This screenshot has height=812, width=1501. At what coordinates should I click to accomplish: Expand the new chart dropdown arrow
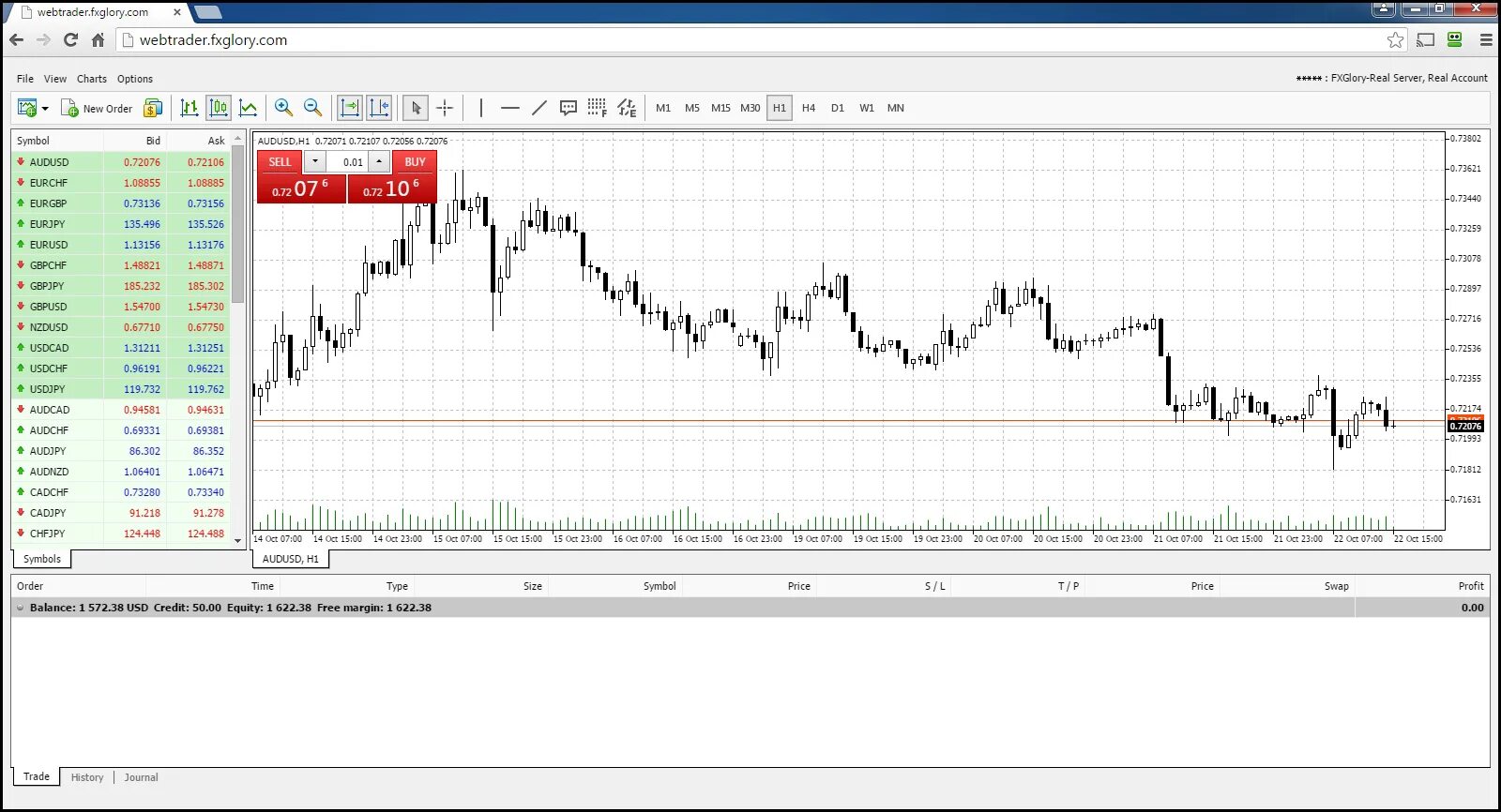tap(45, 109)
